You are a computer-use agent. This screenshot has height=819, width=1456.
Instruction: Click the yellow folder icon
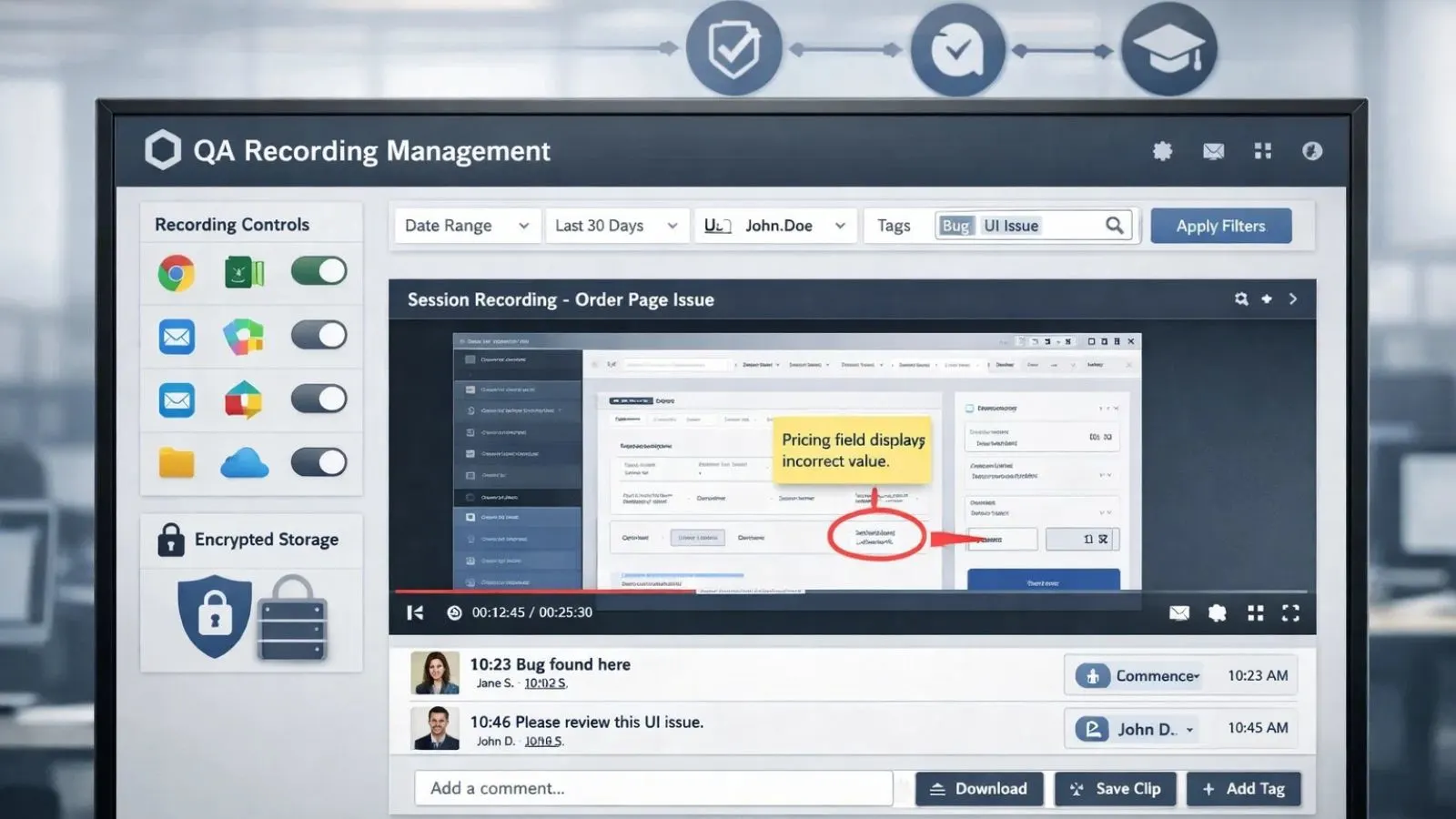(177, 463)
